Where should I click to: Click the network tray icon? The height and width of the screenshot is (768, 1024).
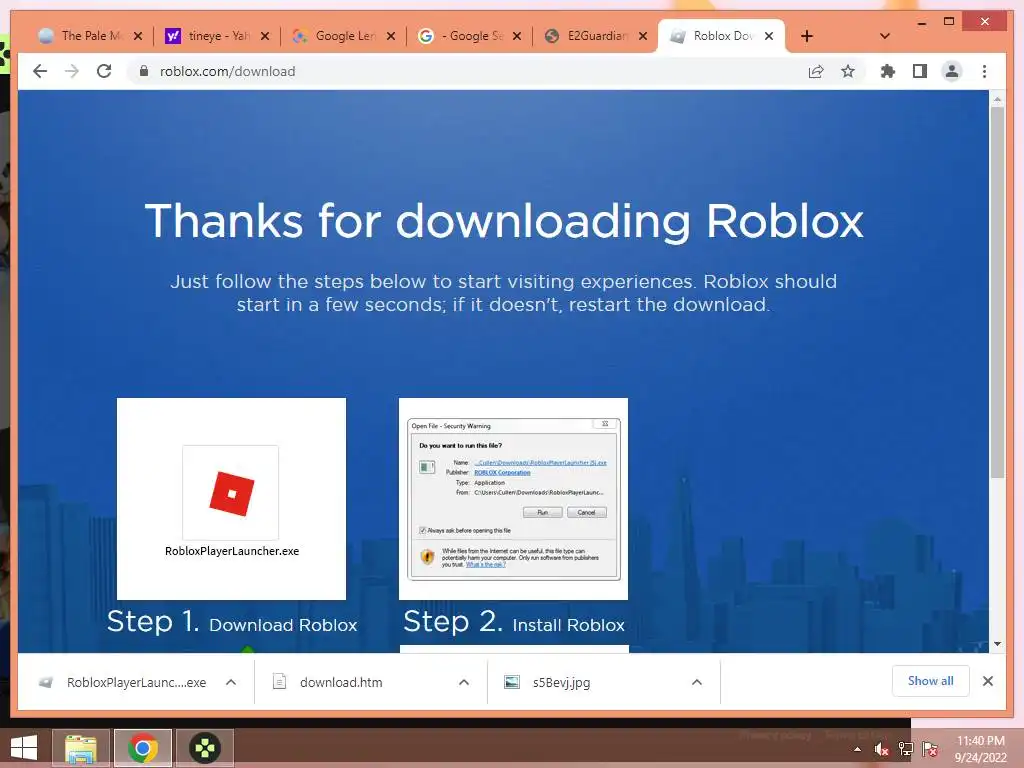click(x=906, y=750)
